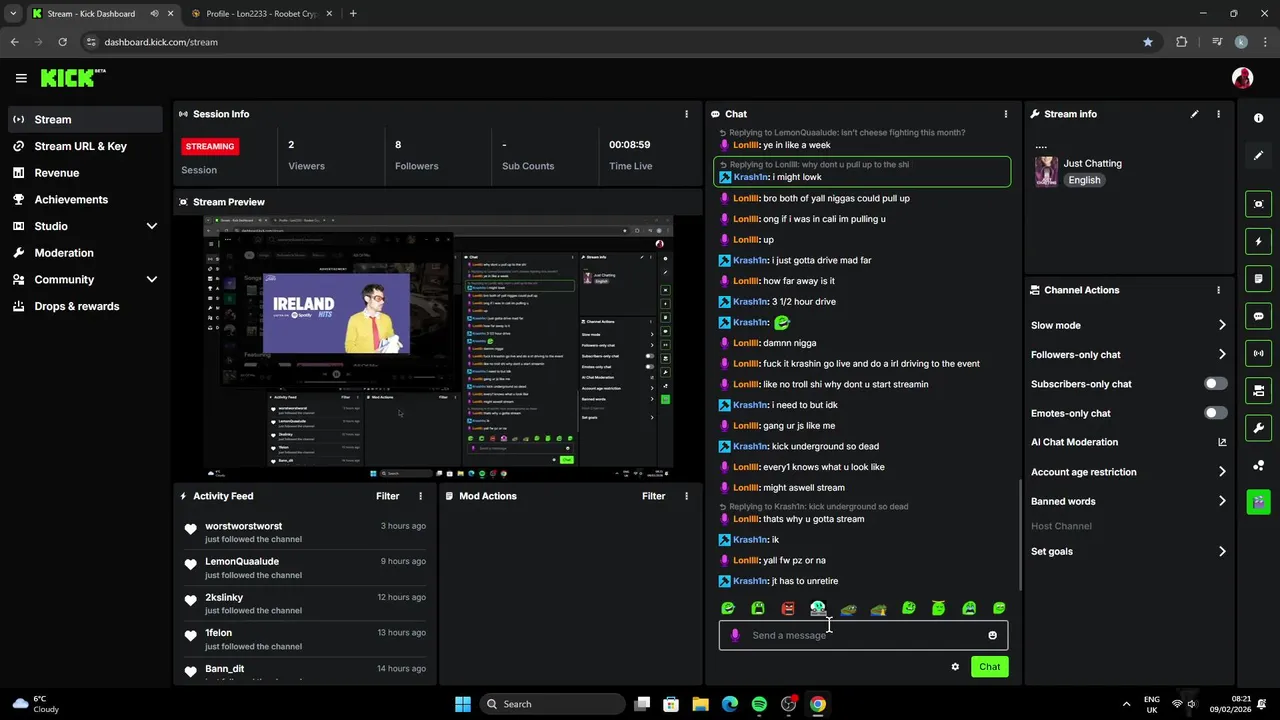Open the Mod Actions Filter dropdown
The image size is (1280, 720).
pos(653,496)
